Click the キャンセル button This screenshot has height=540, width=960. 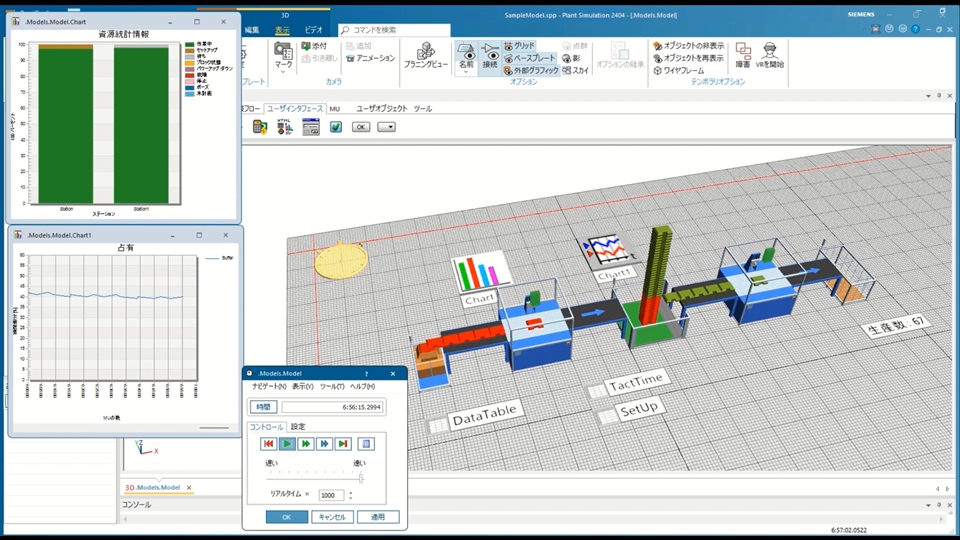pyautogui.click(x=332, y=517)
